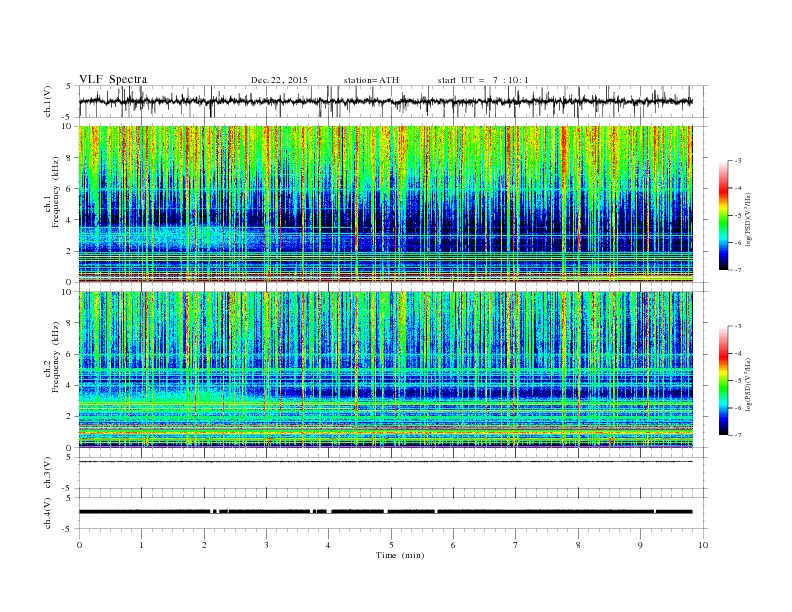
Task: Click time axis tick label "7"
Action: click(x=516, y=545)
